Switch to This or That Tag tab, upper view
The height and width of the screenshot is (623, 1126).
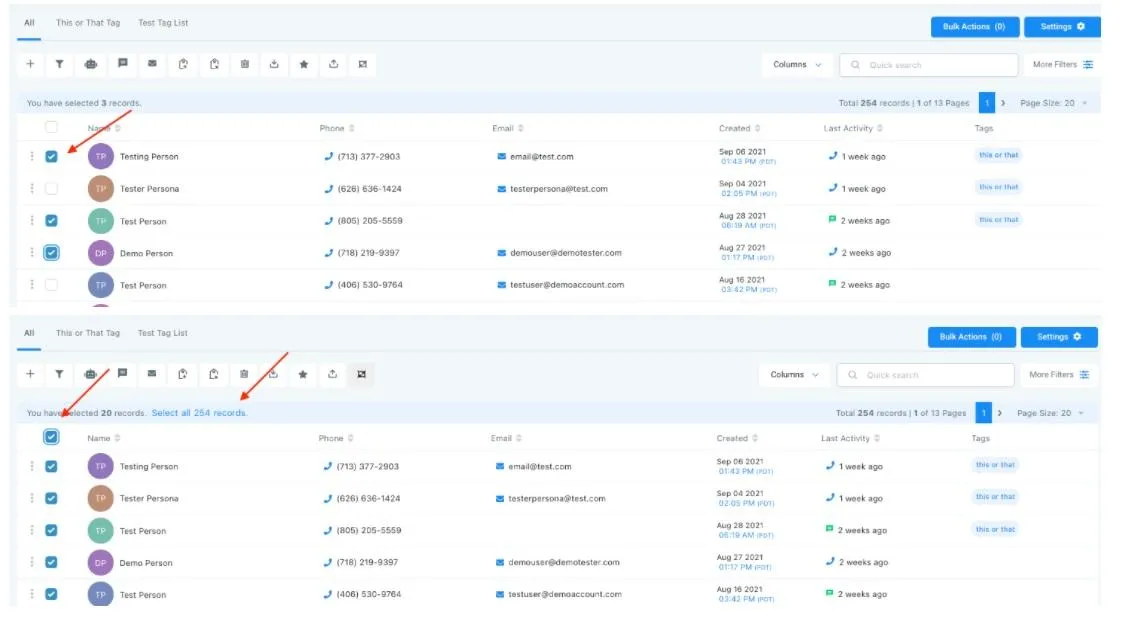[88, 23]
